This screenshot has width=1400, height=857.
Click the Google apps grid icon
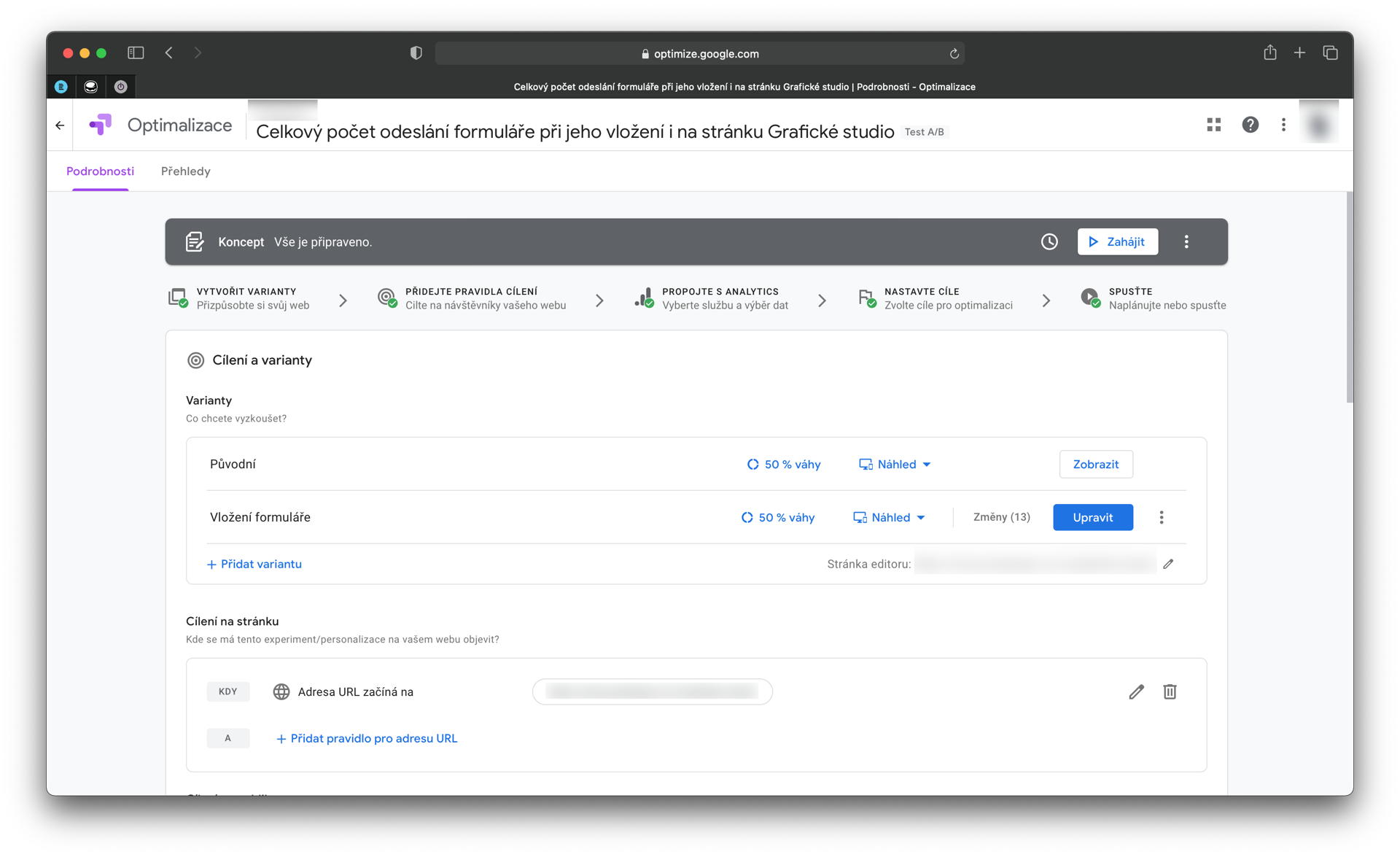[1213, 125]
